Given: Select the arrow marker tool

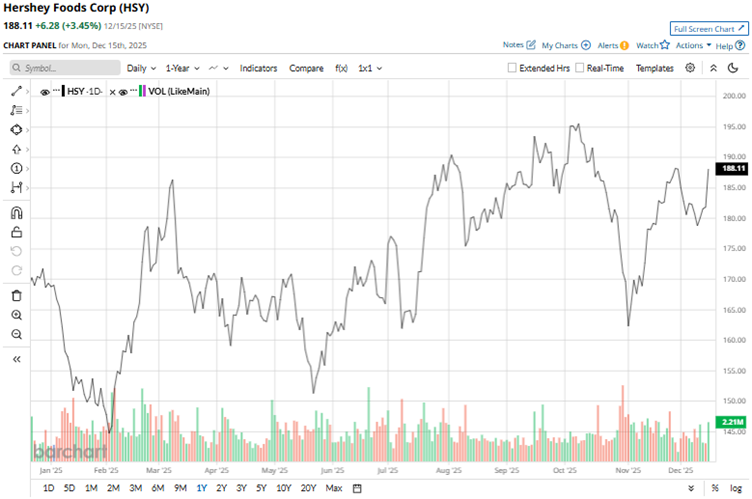Looking at the screenshot, I should [16, 149].
